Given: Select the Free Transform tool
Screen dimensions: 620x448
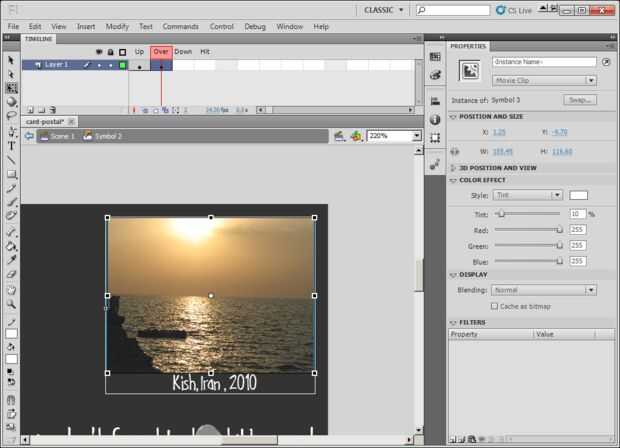Looking at the screenshot, I should coord(11,88).
